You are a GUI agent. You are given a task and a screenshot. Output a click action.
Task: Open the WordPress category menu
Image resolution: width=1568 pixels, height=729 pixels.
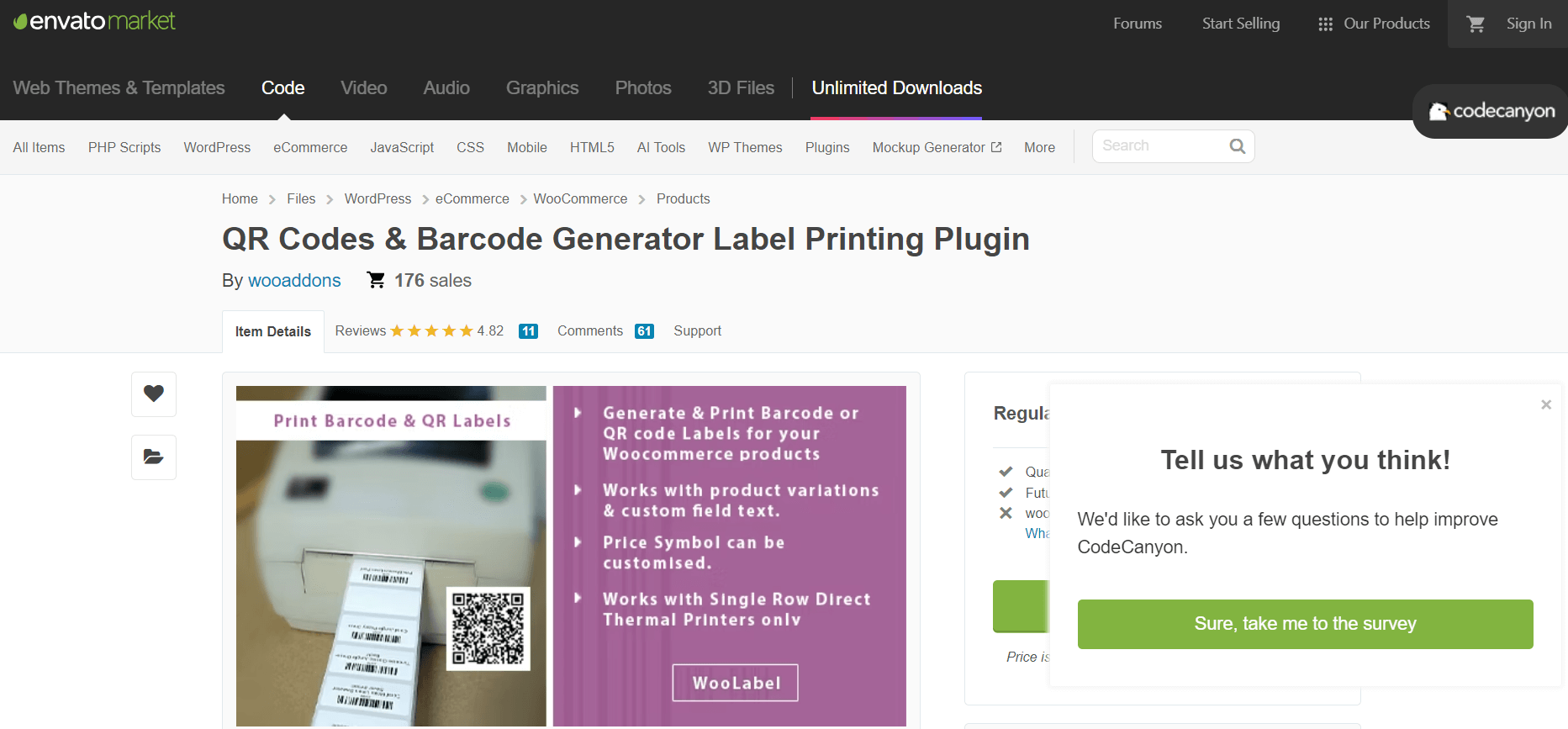click(x=217, y=147)
